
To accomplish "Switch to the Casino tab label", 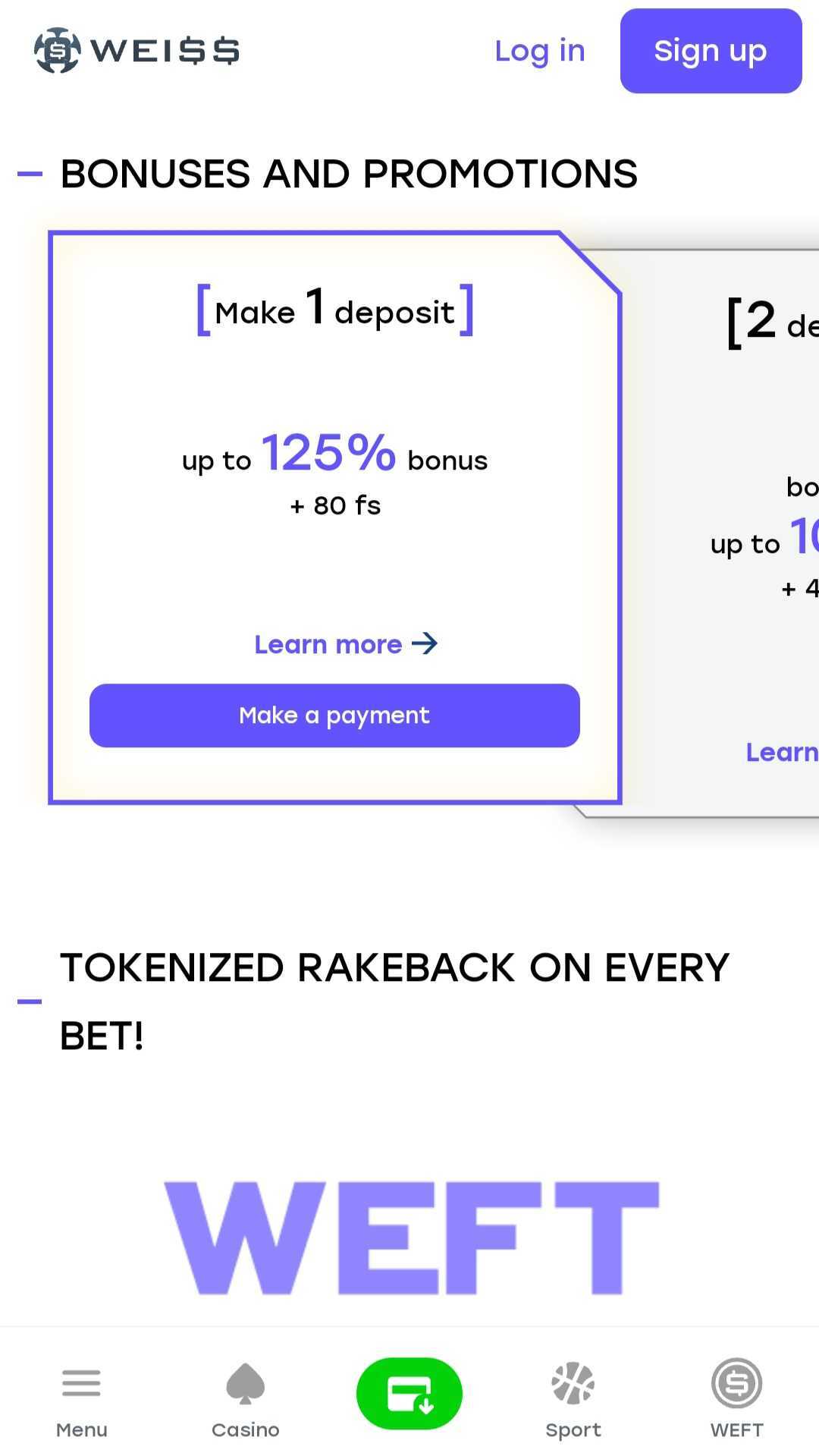I will [245, 1429].
